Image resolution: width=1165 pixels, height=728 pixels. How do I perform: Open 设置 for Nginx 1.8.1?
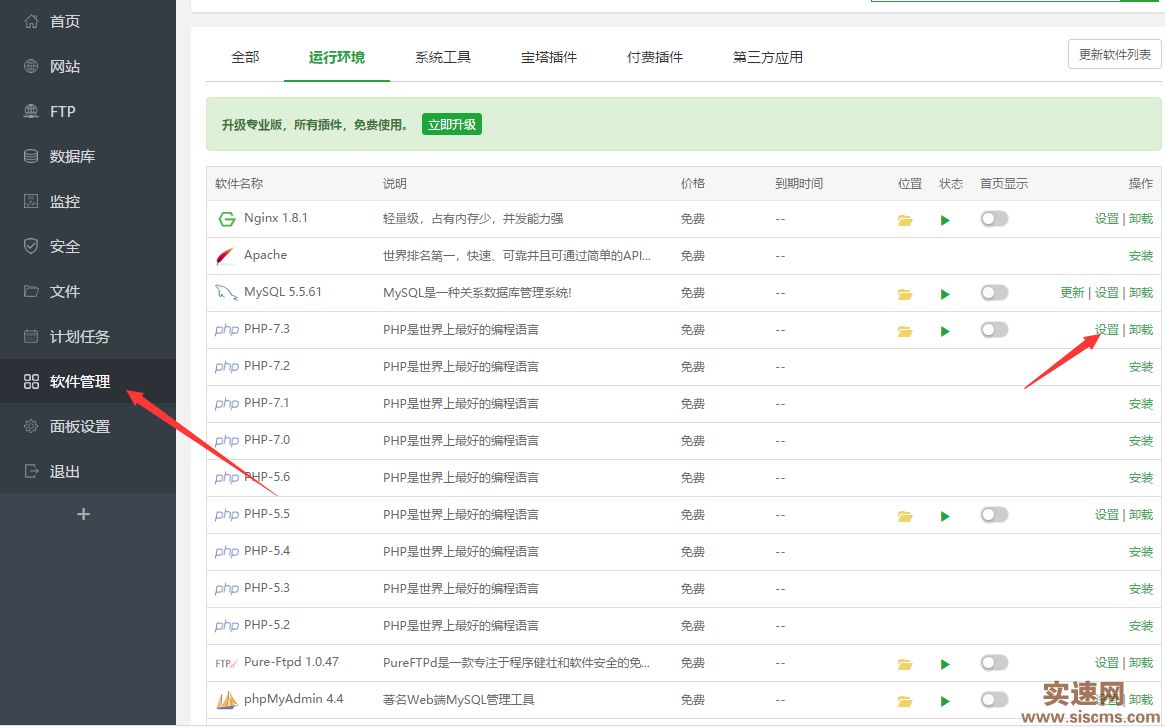[x=1106, y=218]
